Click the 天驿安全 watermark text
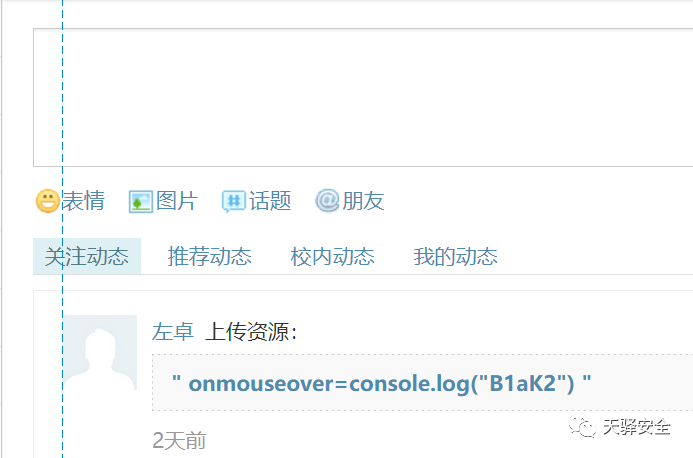This screenshot has height=458, width=693. pos(637,427)
